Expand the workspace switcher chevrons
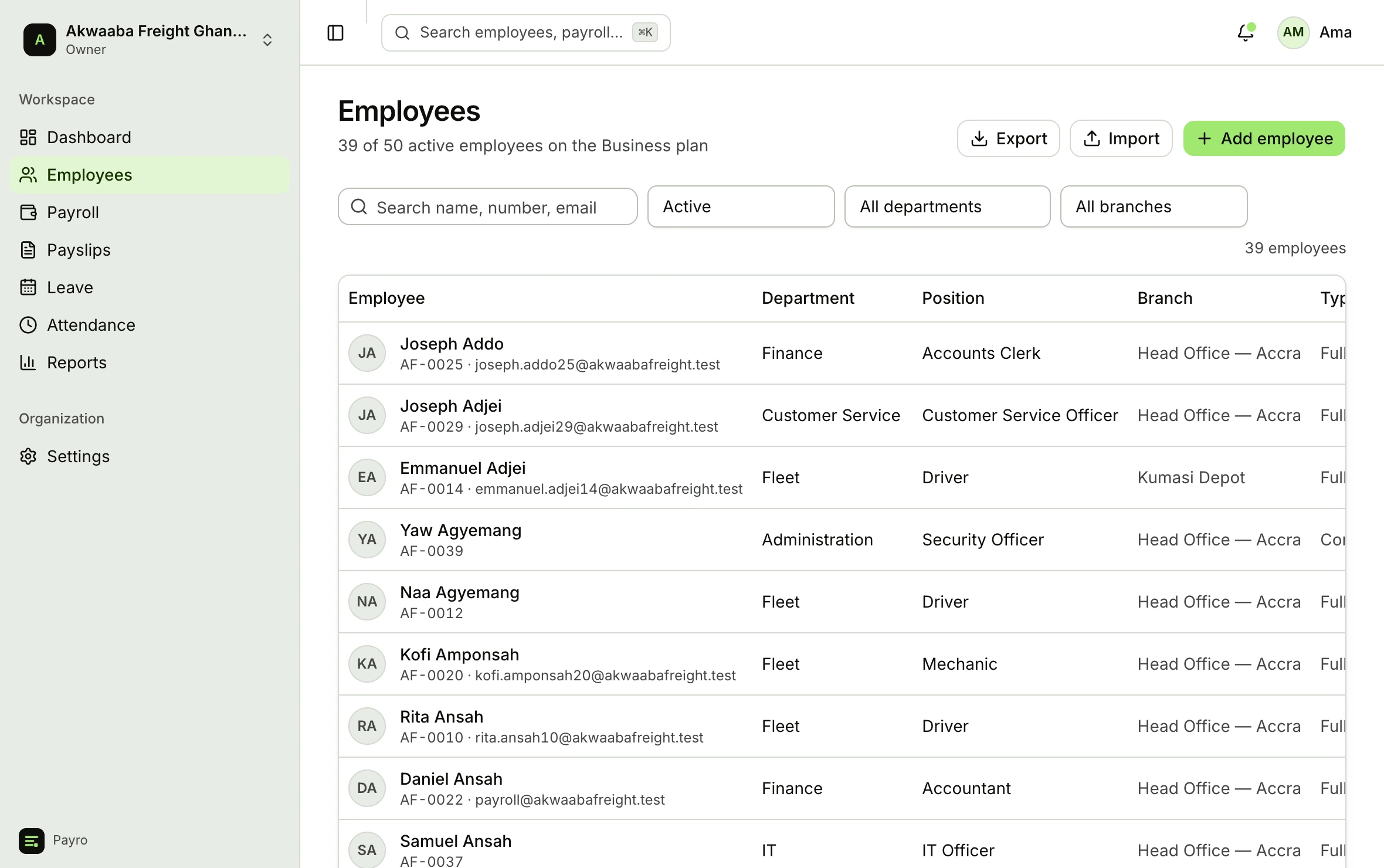This screenshot has height=868, width=1384. pos(267,40)
